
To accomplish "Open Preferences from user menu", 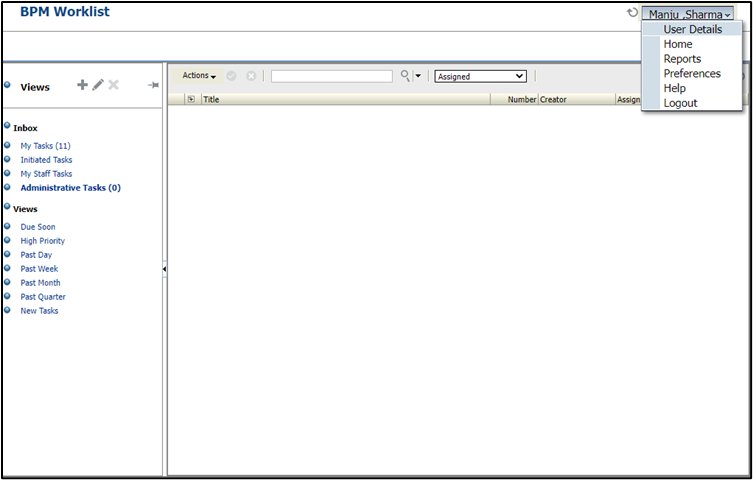I will click(692, 73).
